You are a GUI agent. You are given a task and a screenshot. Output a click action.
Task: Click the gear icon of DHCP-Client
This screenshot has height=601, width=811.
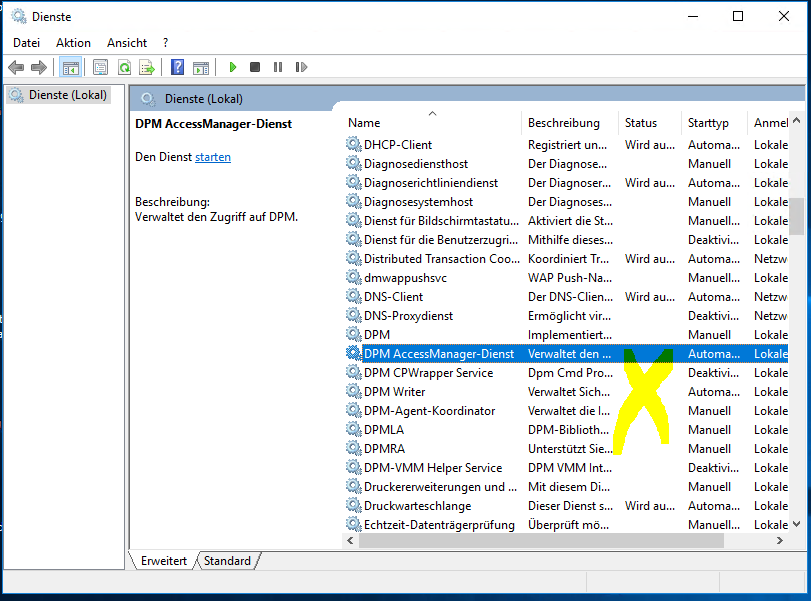click(354, 144)
